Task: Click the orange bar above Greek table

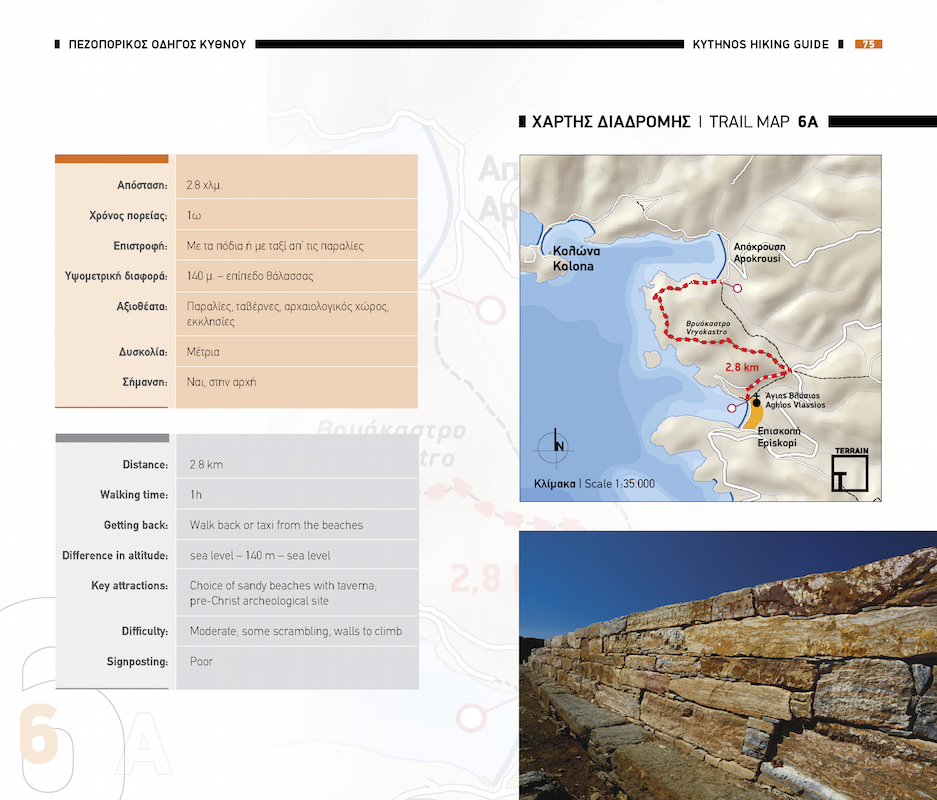Action: (111, 158)
